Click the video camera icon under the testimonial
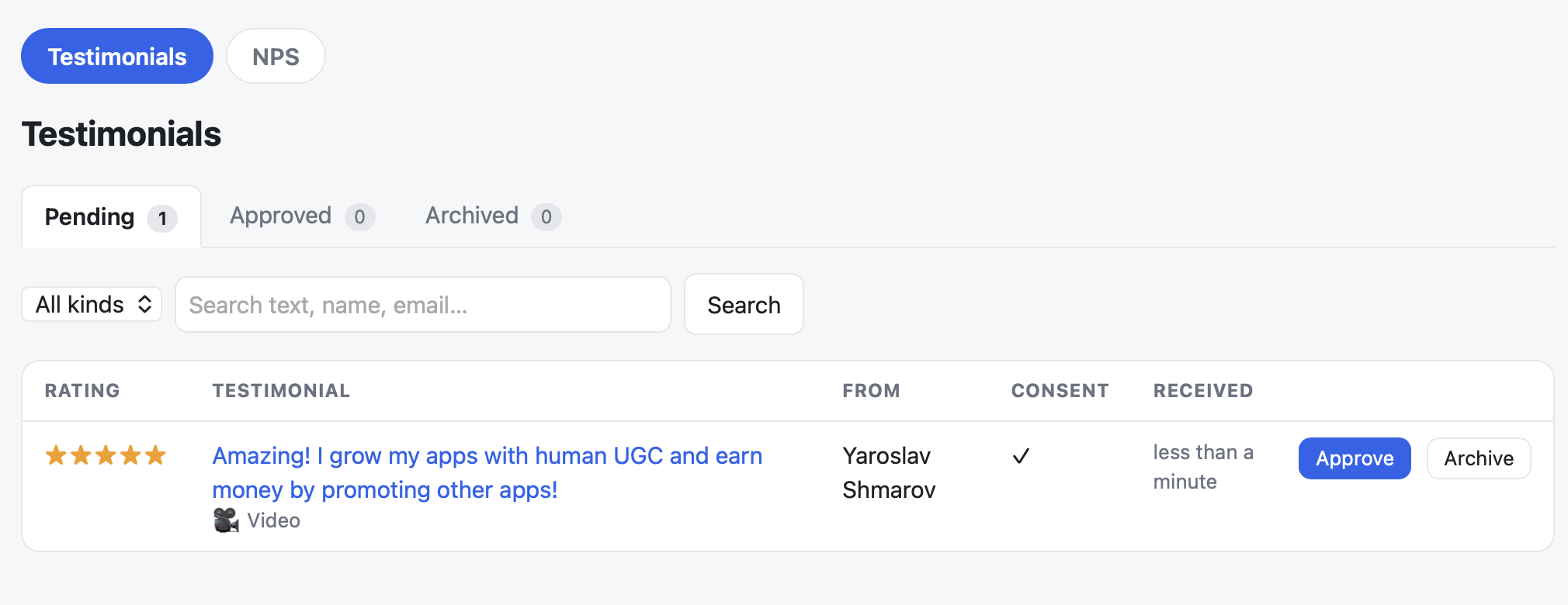 pyautogui.click(x=226, y=520)
